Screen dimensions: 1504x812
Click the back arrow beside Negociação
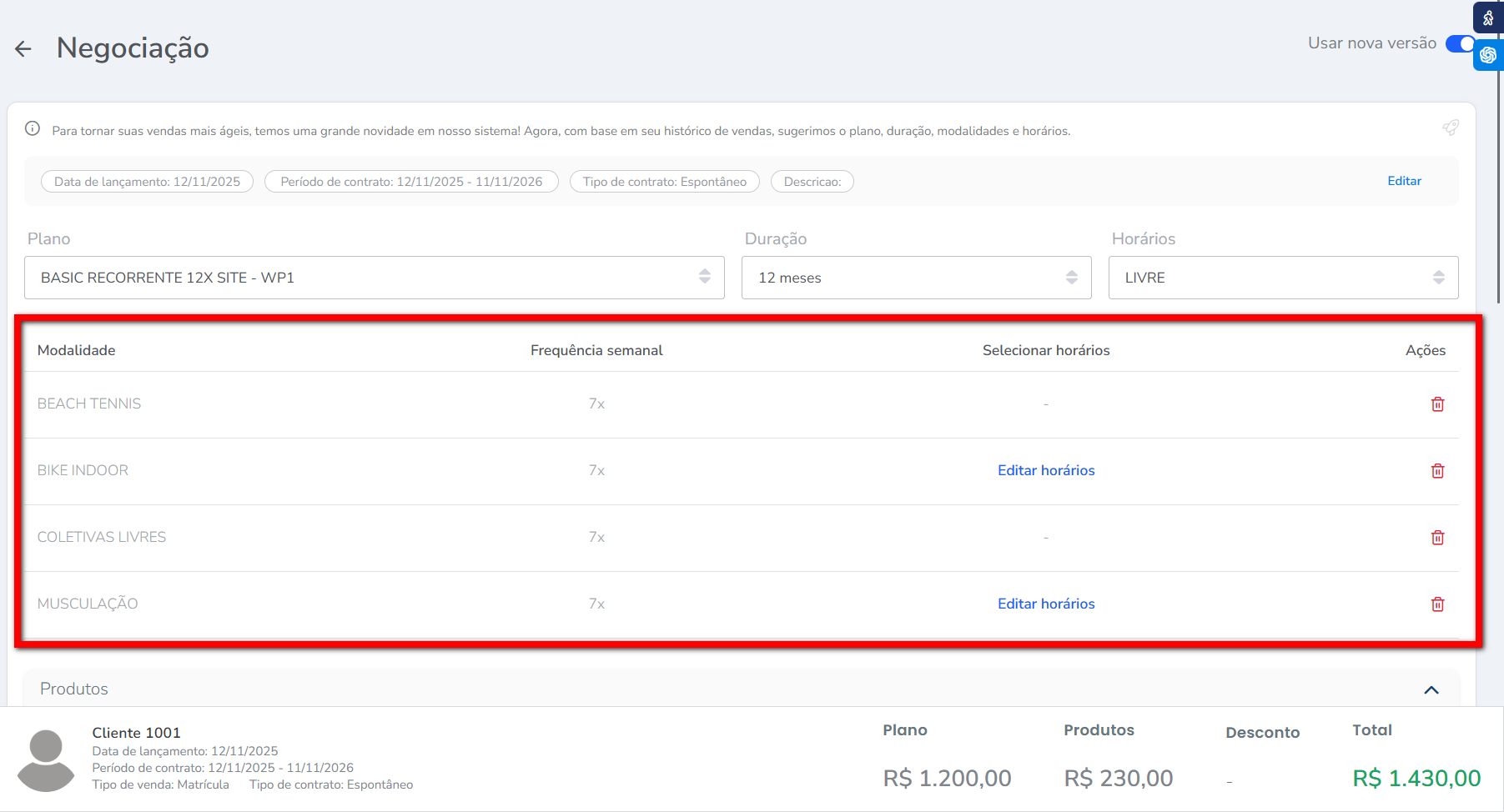pyautogui.click(x=23, y=49)
